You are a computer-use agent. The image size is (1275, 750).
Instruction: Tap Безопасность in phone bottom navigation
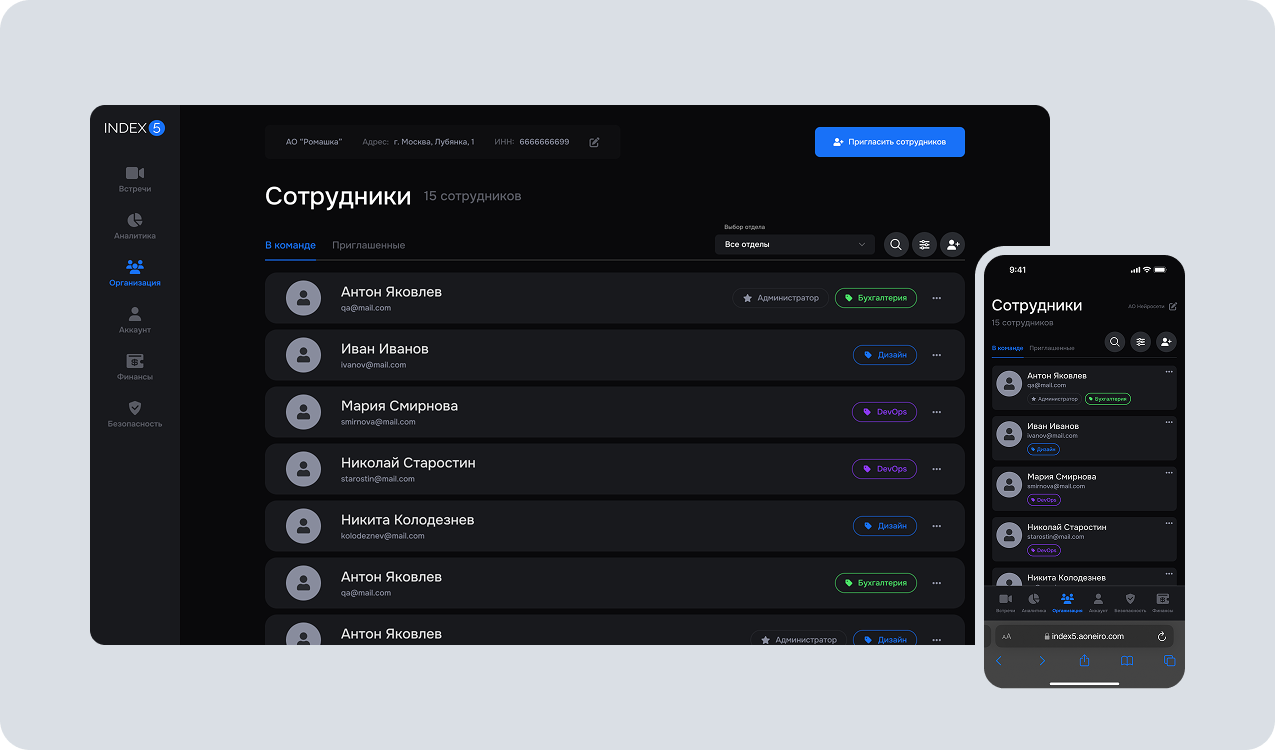(x=1130, y=602)
